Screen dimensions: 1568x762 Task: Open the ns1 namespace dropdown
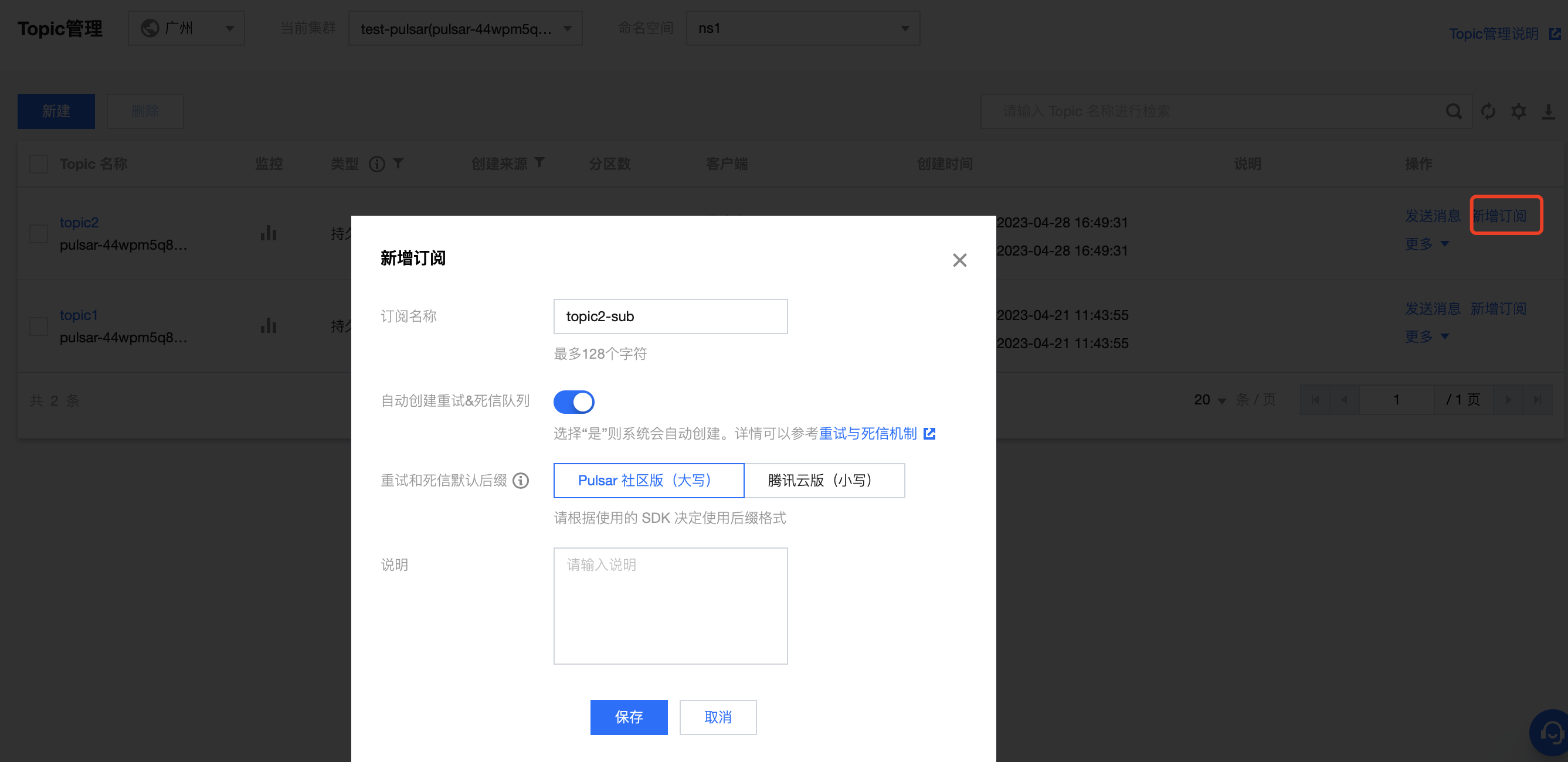[x=802, y=28]
